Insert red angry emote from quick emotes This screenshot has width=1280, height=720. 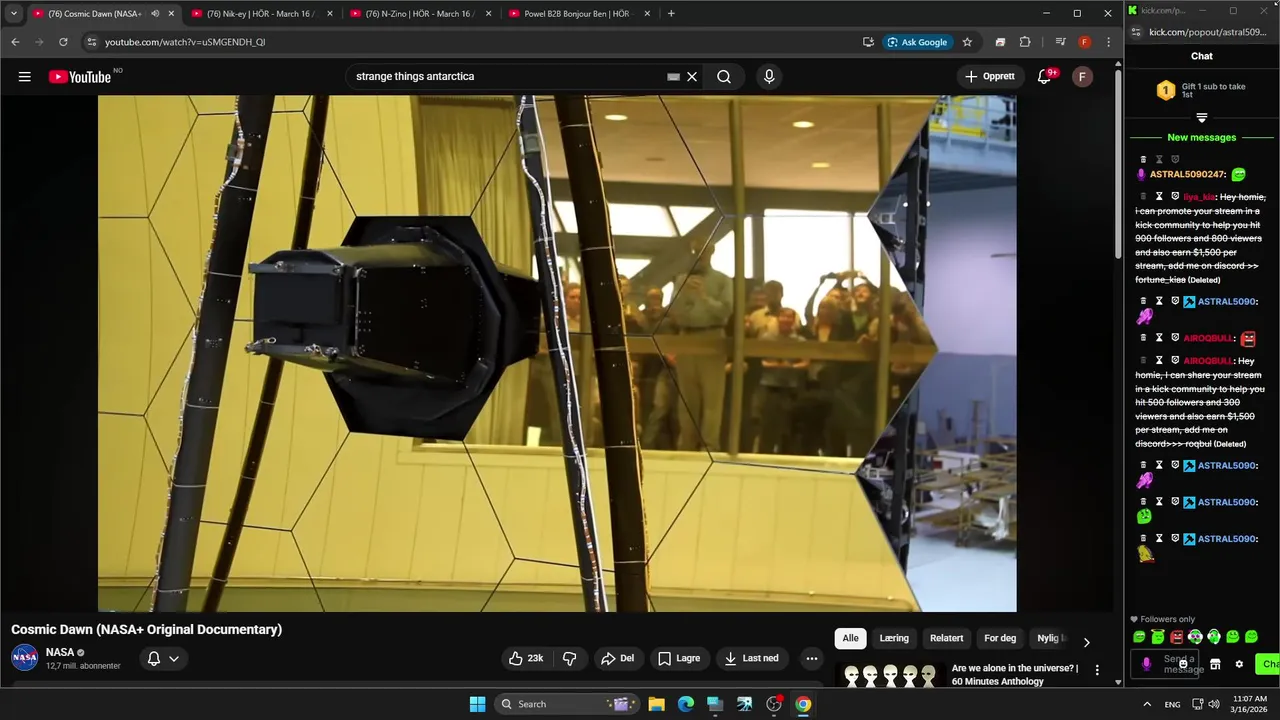point(1176,637)
